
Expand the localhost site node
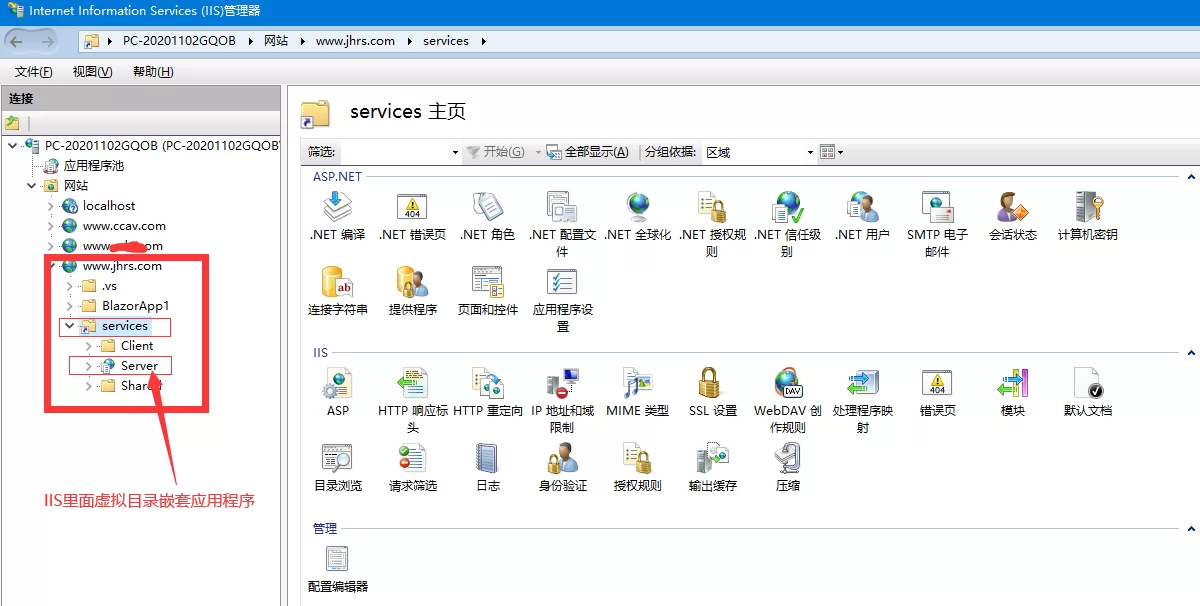[51, 206]
